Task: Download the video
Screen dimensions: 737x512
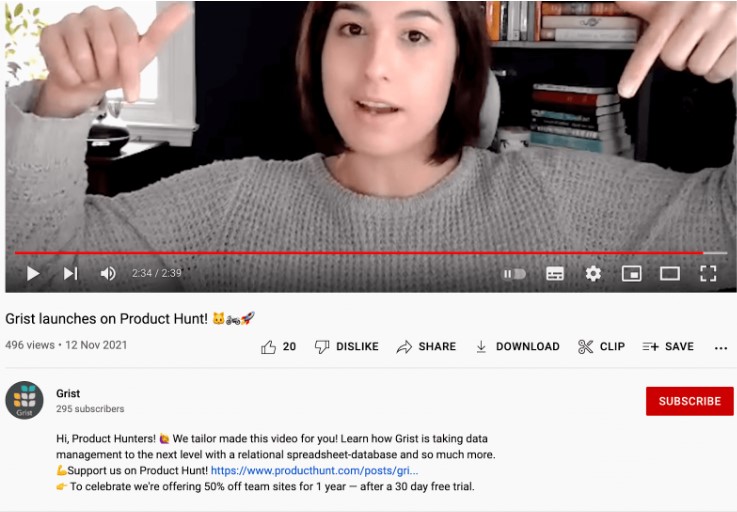Action: [517, 347]
